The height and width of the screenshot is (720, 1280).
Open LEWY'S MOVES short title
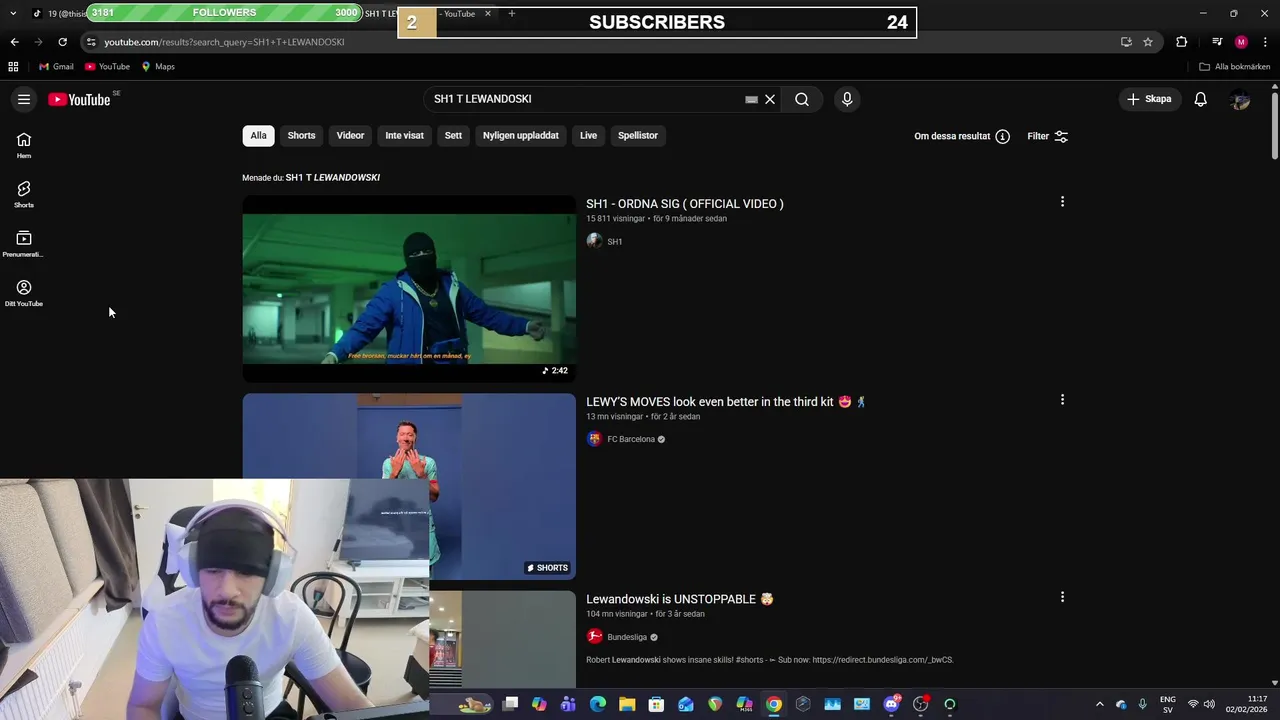point(726,402)
